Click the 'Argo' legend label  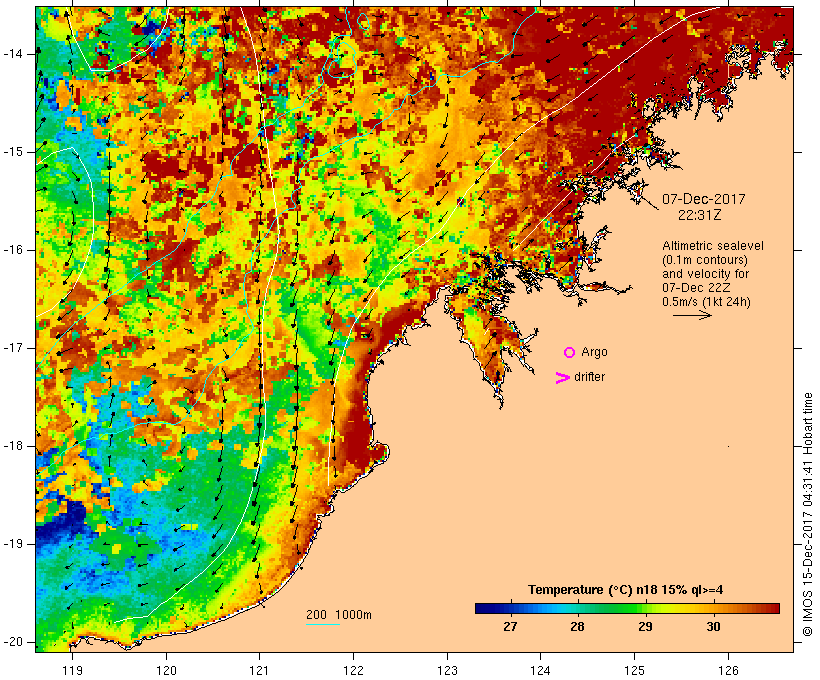[x=594, y=352]
